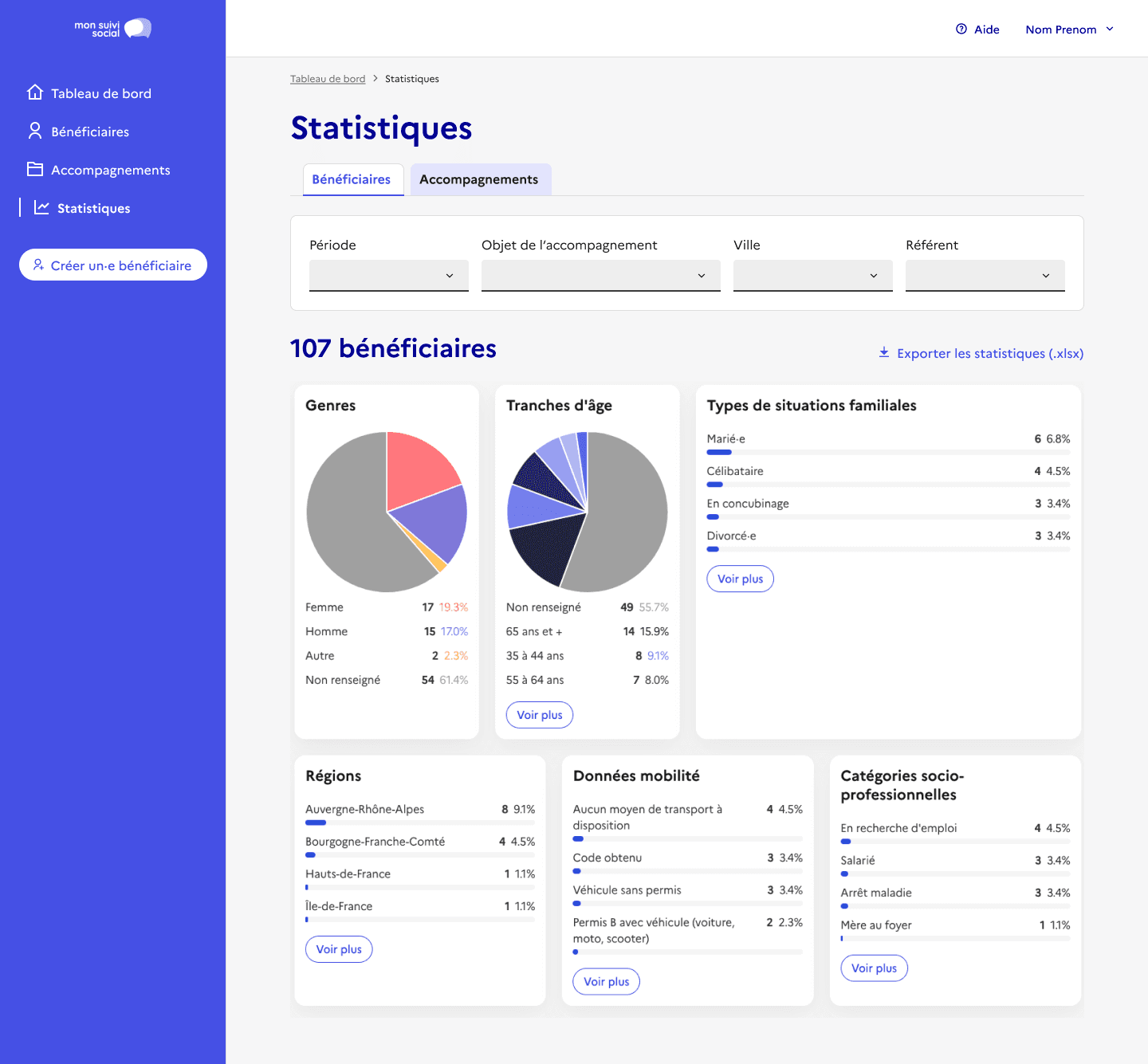Image resolution: width=1148 pixels, height=1064 pixels.
Task: Select the Bénéficiaires tab
Action: point(352,180)
